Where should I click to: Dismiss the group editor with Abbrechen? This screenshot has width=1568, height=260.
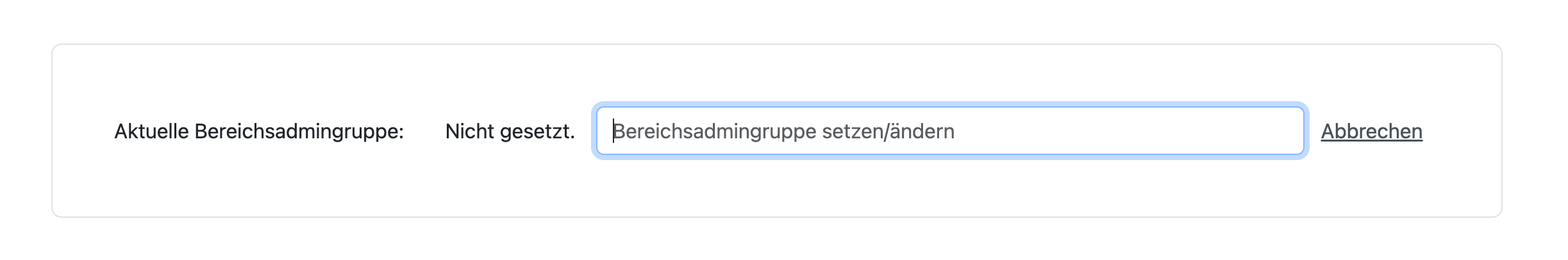pyautogui.click(x=1371, y=131)
